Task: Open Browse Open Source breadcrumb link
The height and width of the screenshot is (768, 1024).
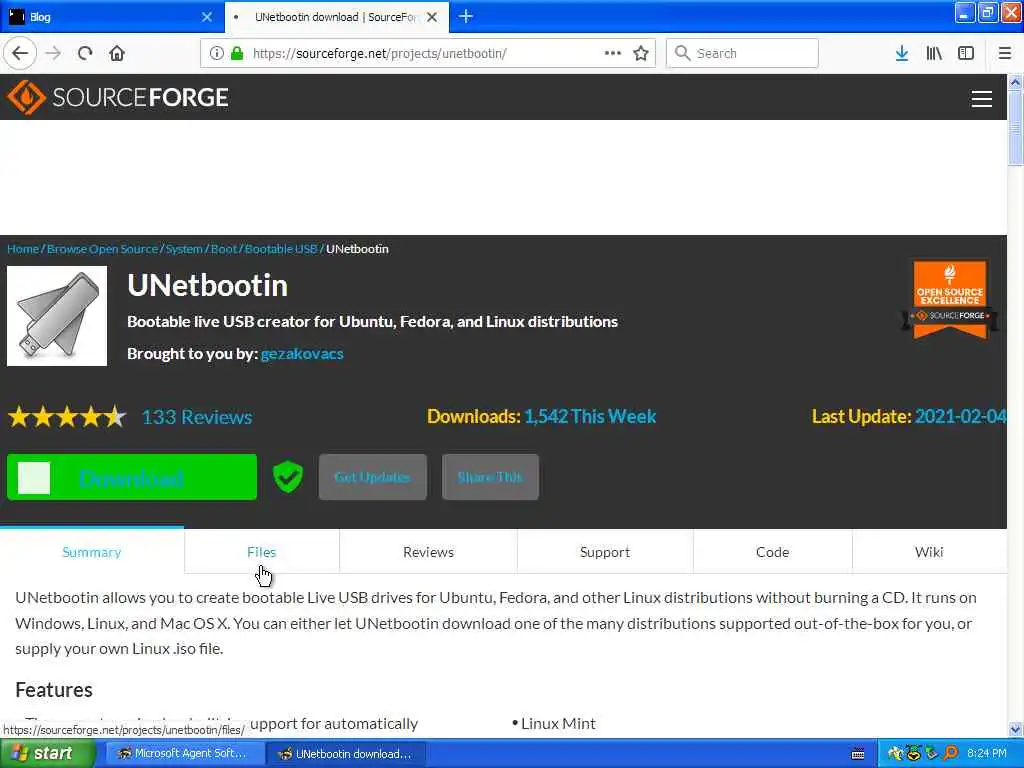Action: pos(103,249)
